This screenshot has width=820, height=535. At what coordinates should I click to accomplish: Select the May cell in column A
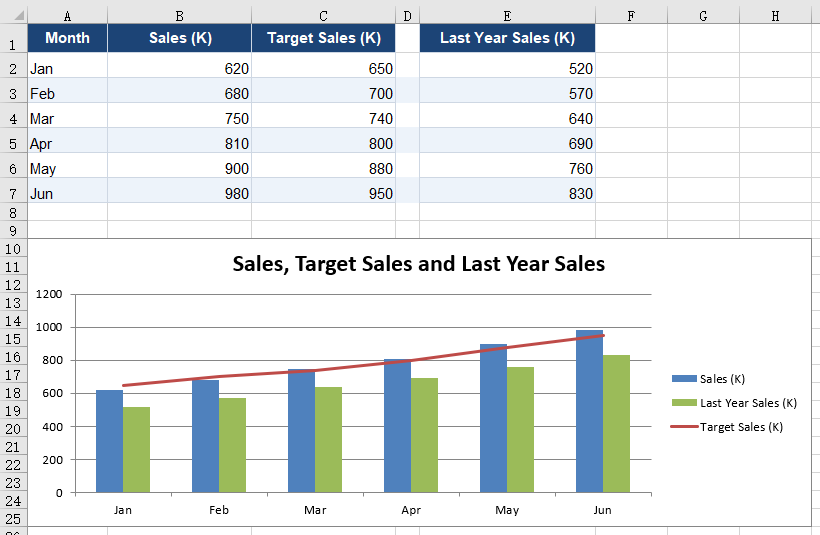(x=67, y=166)
